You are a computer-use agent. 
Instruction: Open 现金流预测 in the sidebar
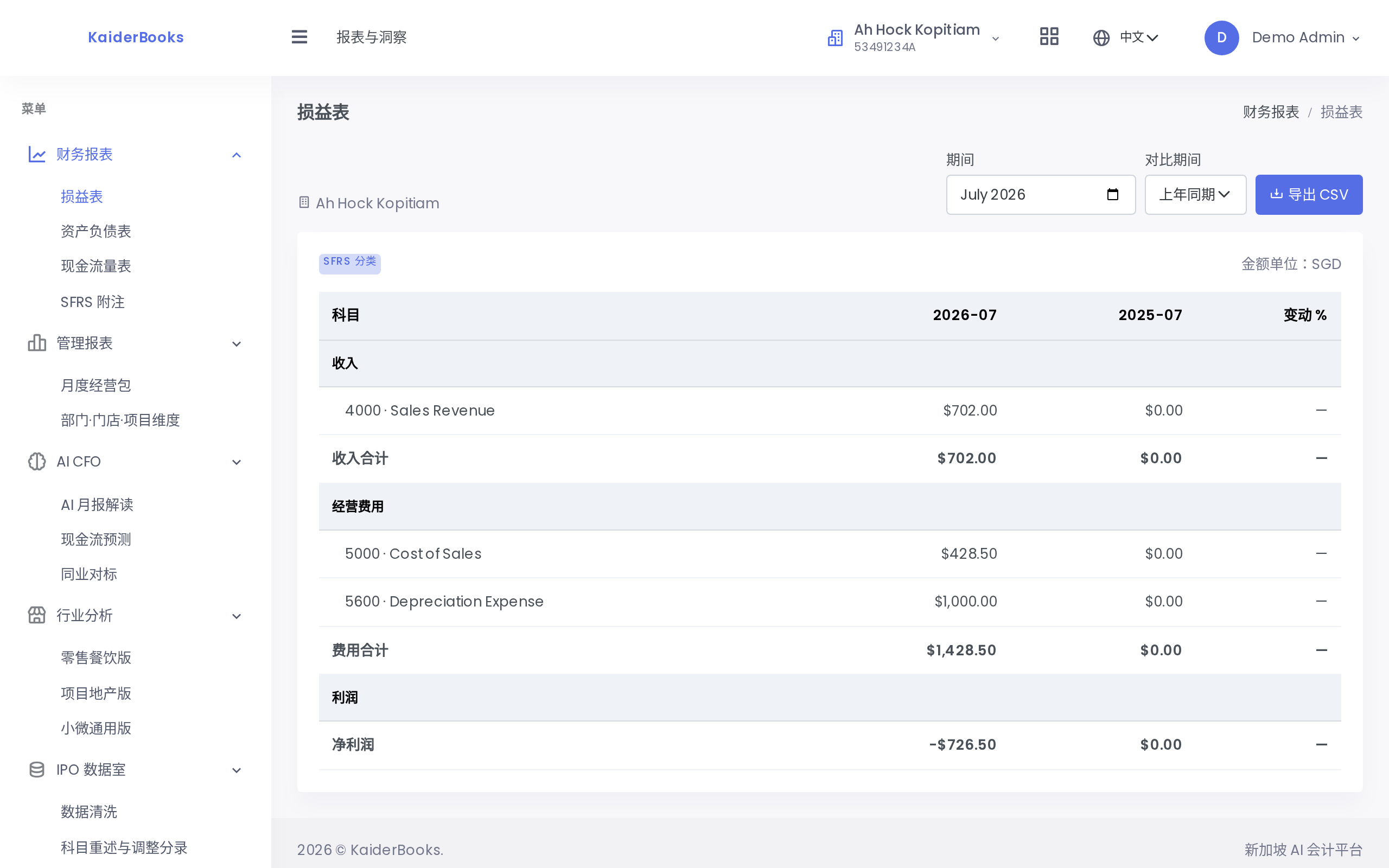coord(96,540)
